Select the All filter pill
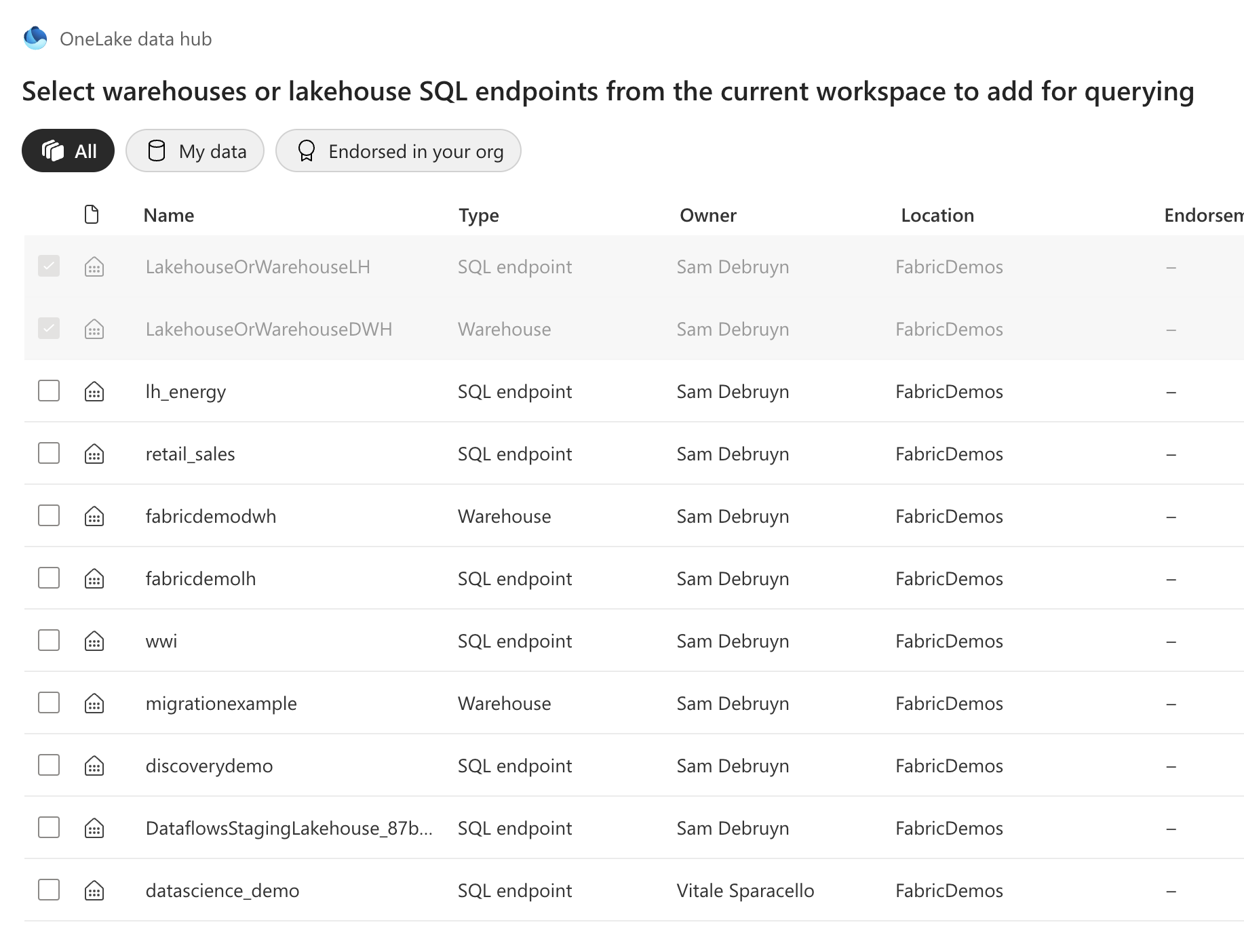 point(68,151)
